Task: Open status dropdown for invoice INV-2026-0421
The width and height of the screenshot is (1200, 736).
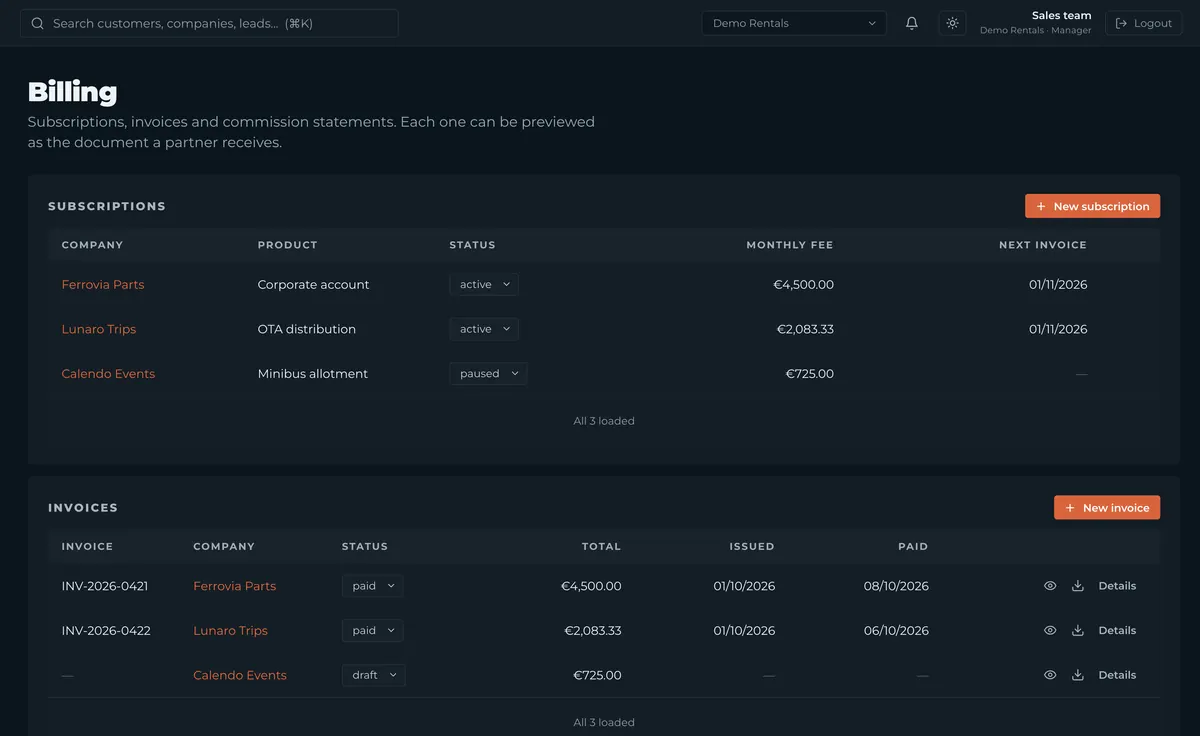Action: (x=373, y=586)
